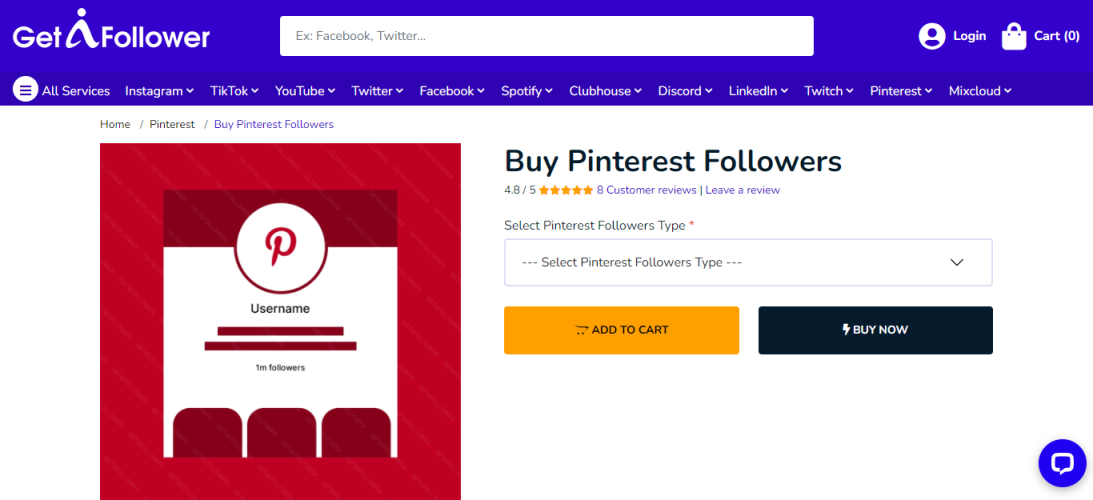Open the Discord menu item
Image resolution: width=1093 pixels, height=500 pixels.
[685, 91]
